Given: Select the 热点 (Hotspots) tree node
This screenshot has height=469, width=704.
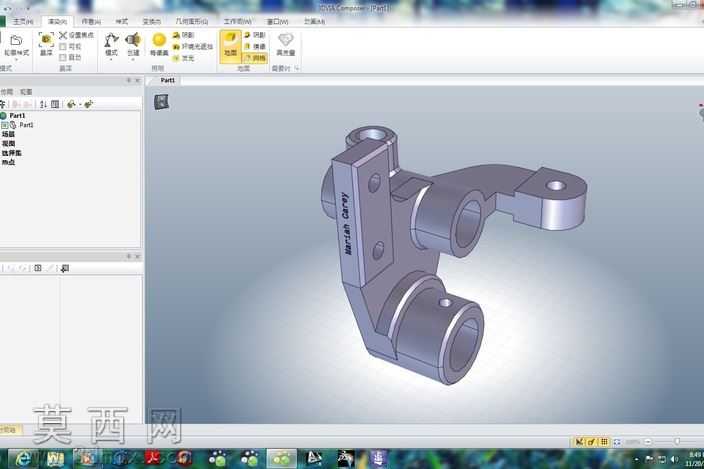Looking at the screenshot, I should click(9, 162).
